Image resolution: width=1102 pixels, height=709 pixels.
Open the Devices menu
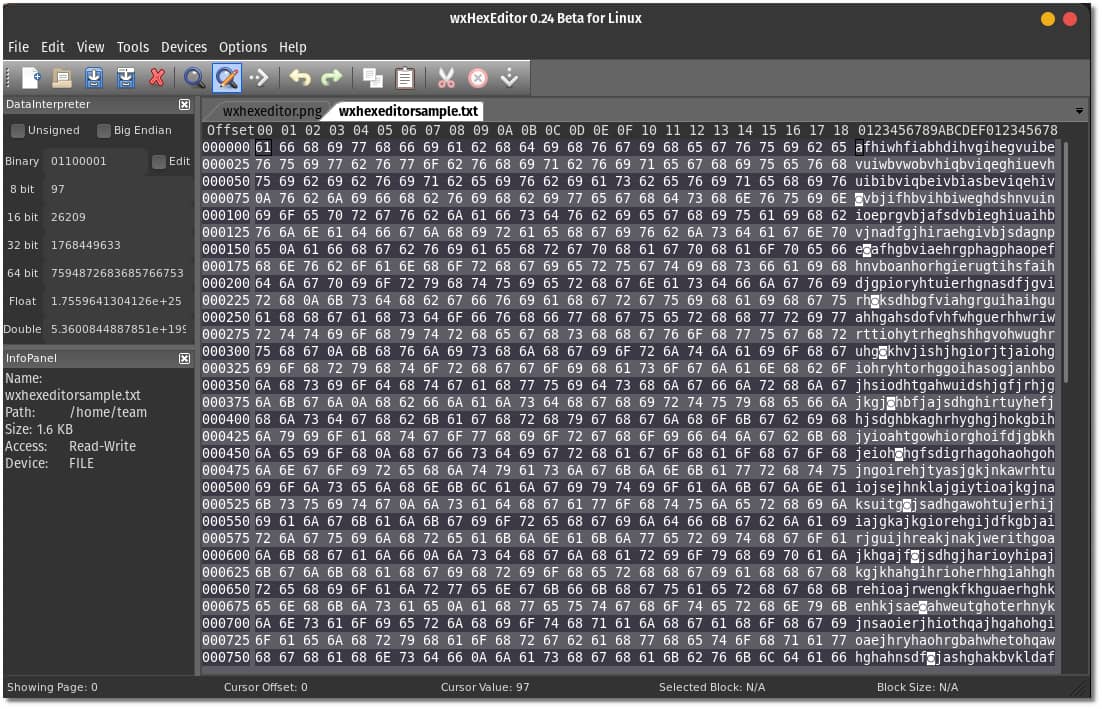[184, 47]
